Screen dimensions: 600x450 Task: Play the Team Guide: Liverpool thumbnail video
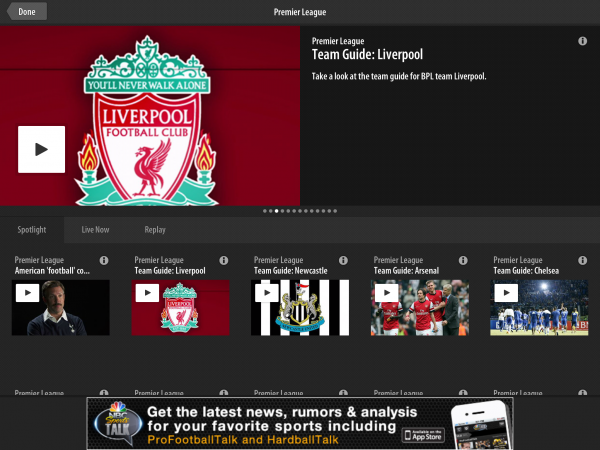point(147,293)
